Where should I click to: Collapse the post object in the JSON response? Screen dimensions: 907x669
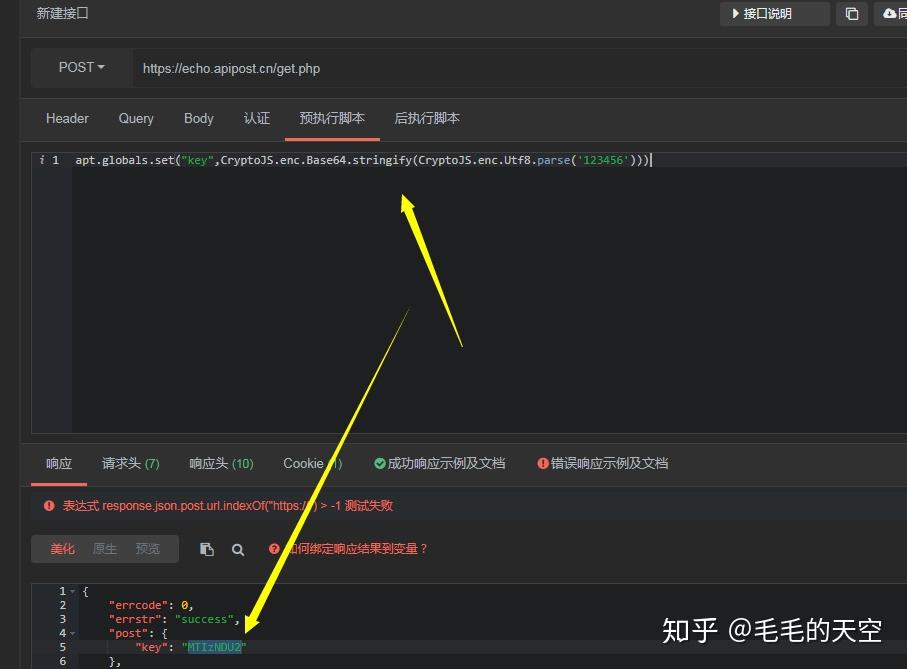click(x=73, y=632)
